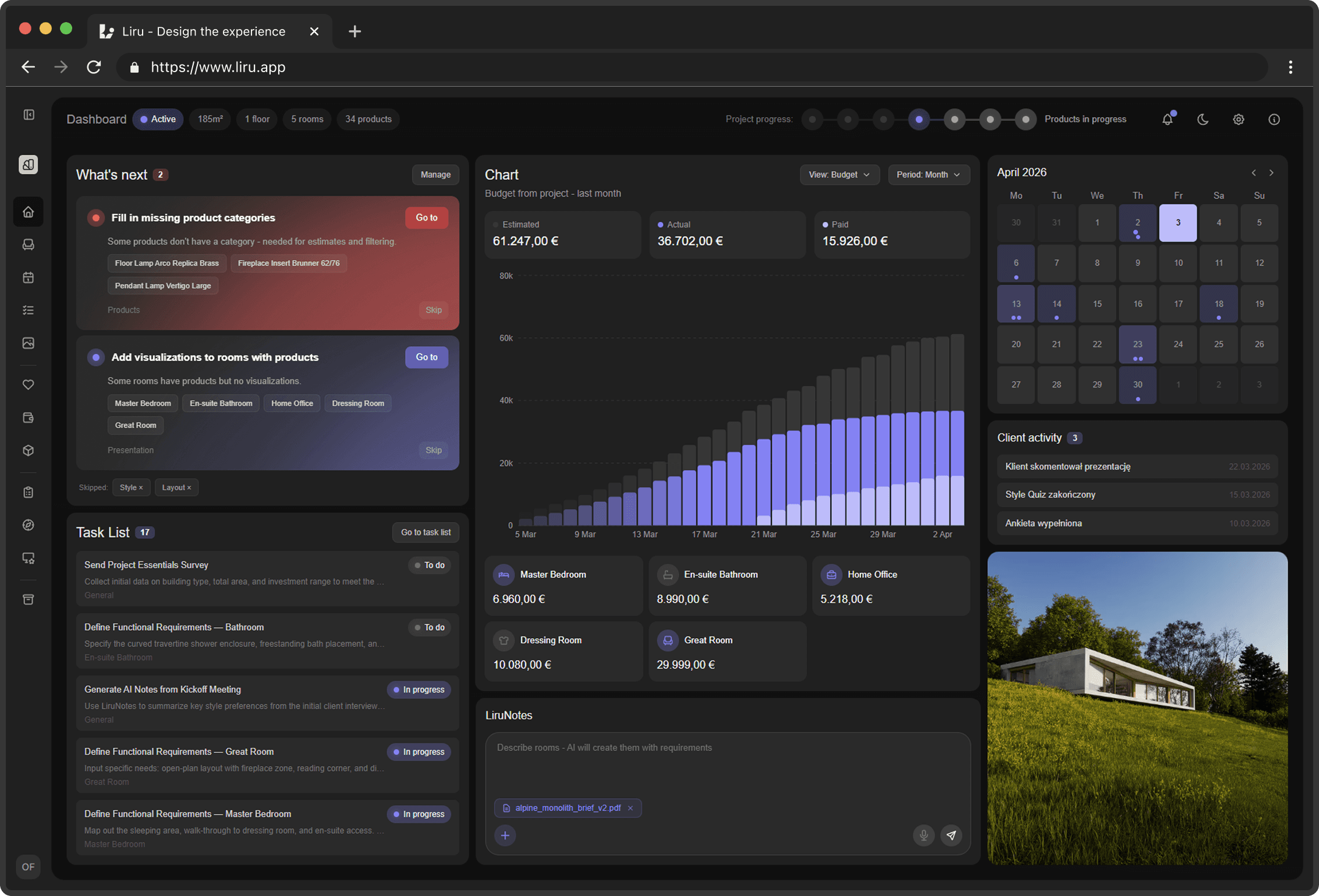
Task: Open the task checklist icon in sidebar
Action: pos(28,310)
